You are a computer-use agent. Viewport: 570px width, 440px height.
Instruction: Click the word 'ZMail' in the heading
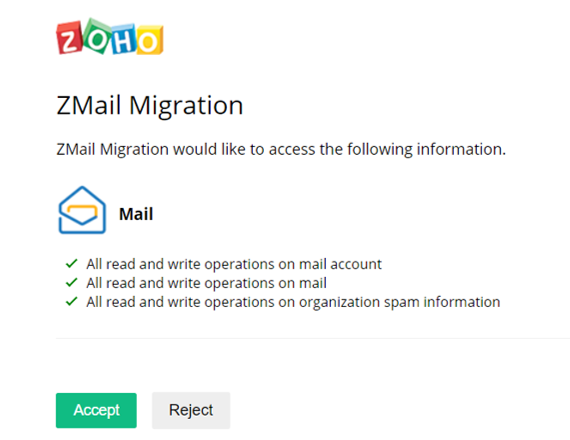tap(89, 105)
